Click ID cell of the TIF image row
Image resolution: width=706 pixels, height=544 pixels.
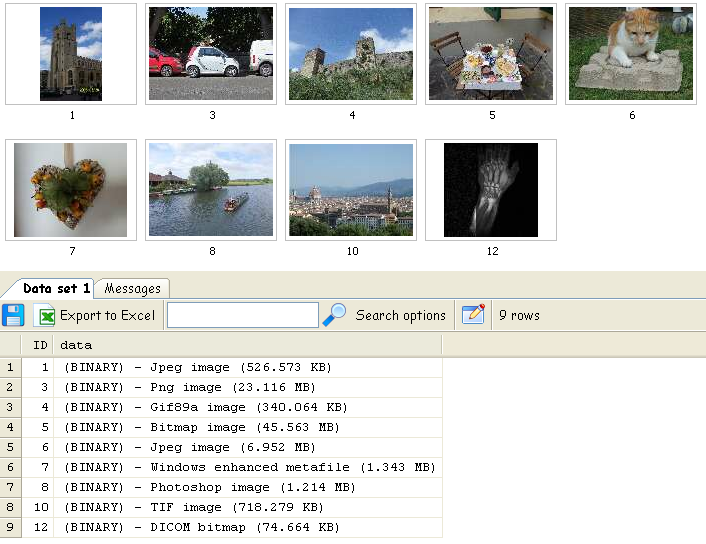click(x=37, y=507)
